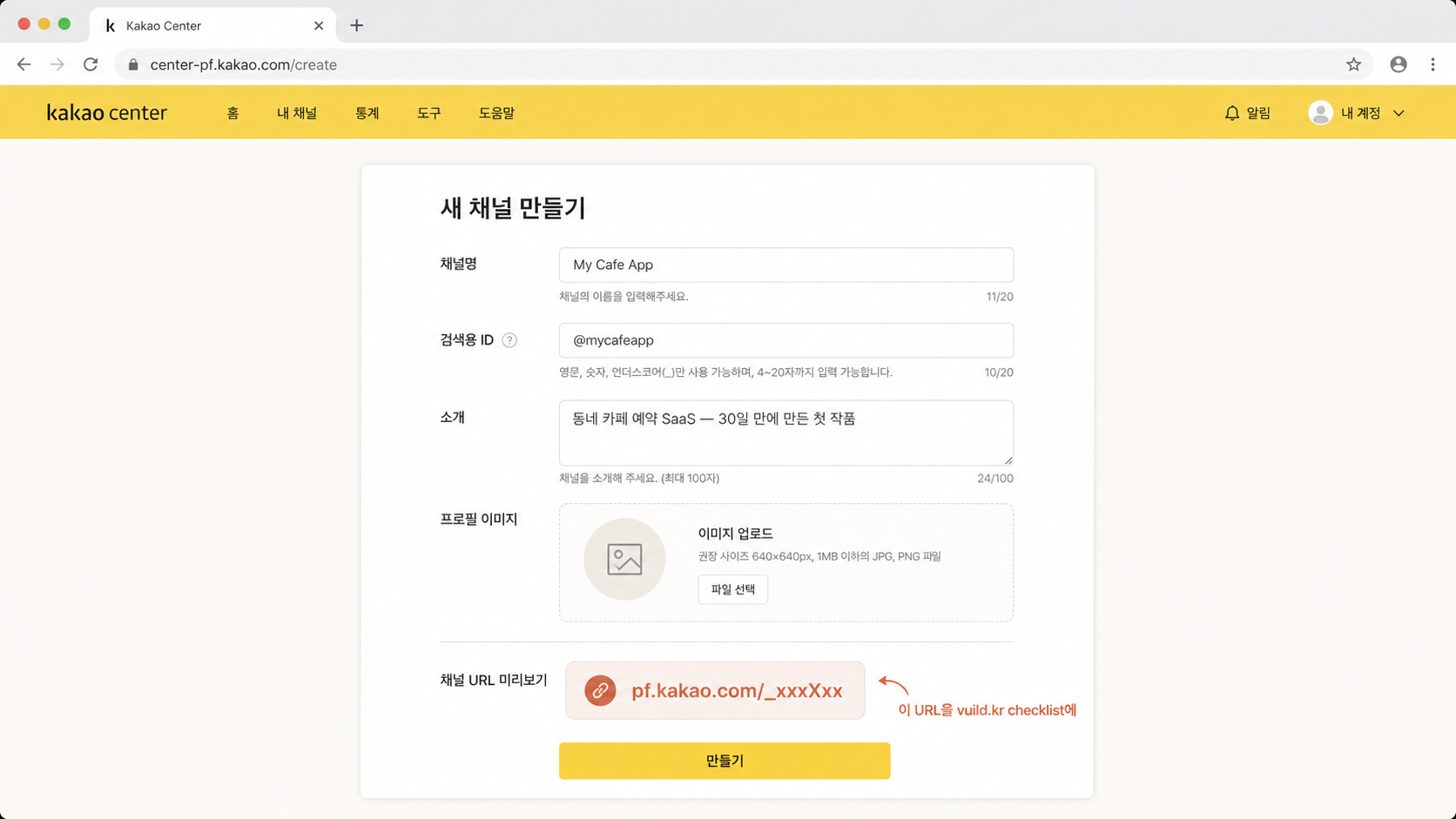Click the account avatar icon
1456x819 pixels.
[x=1320, y=113]
